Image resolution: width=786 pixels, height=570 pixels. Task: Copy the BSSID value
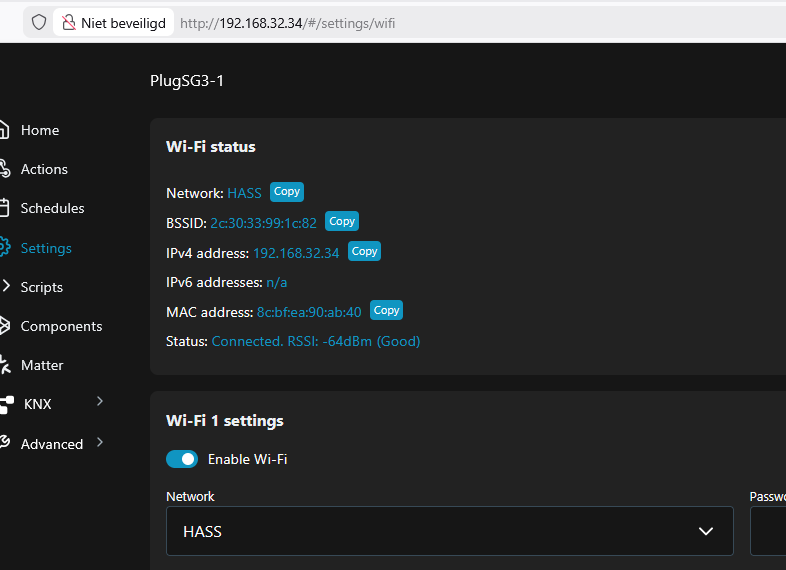tap(342, 221)
